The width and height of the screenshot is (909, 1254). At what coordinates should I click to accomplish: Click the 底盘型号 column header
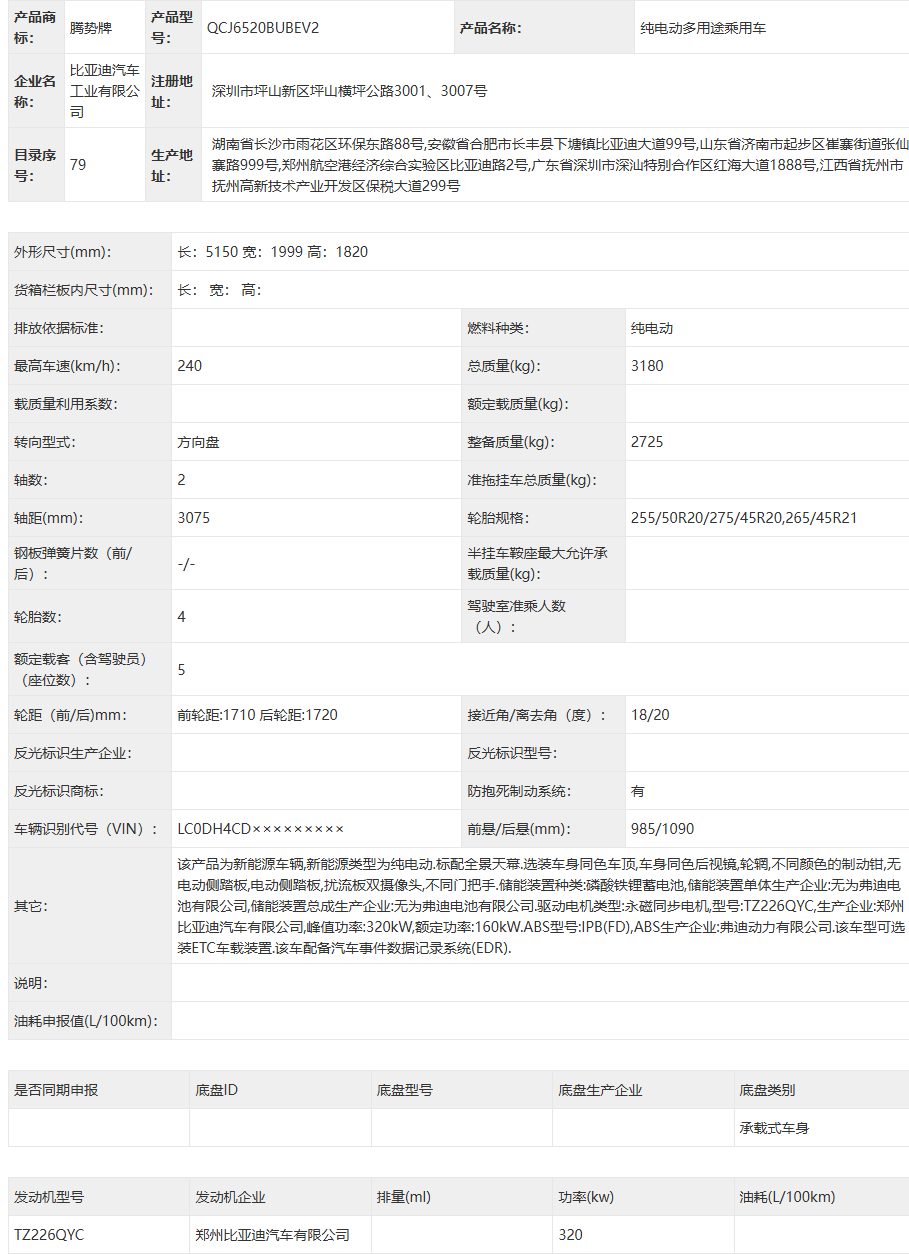point(405,1090)
